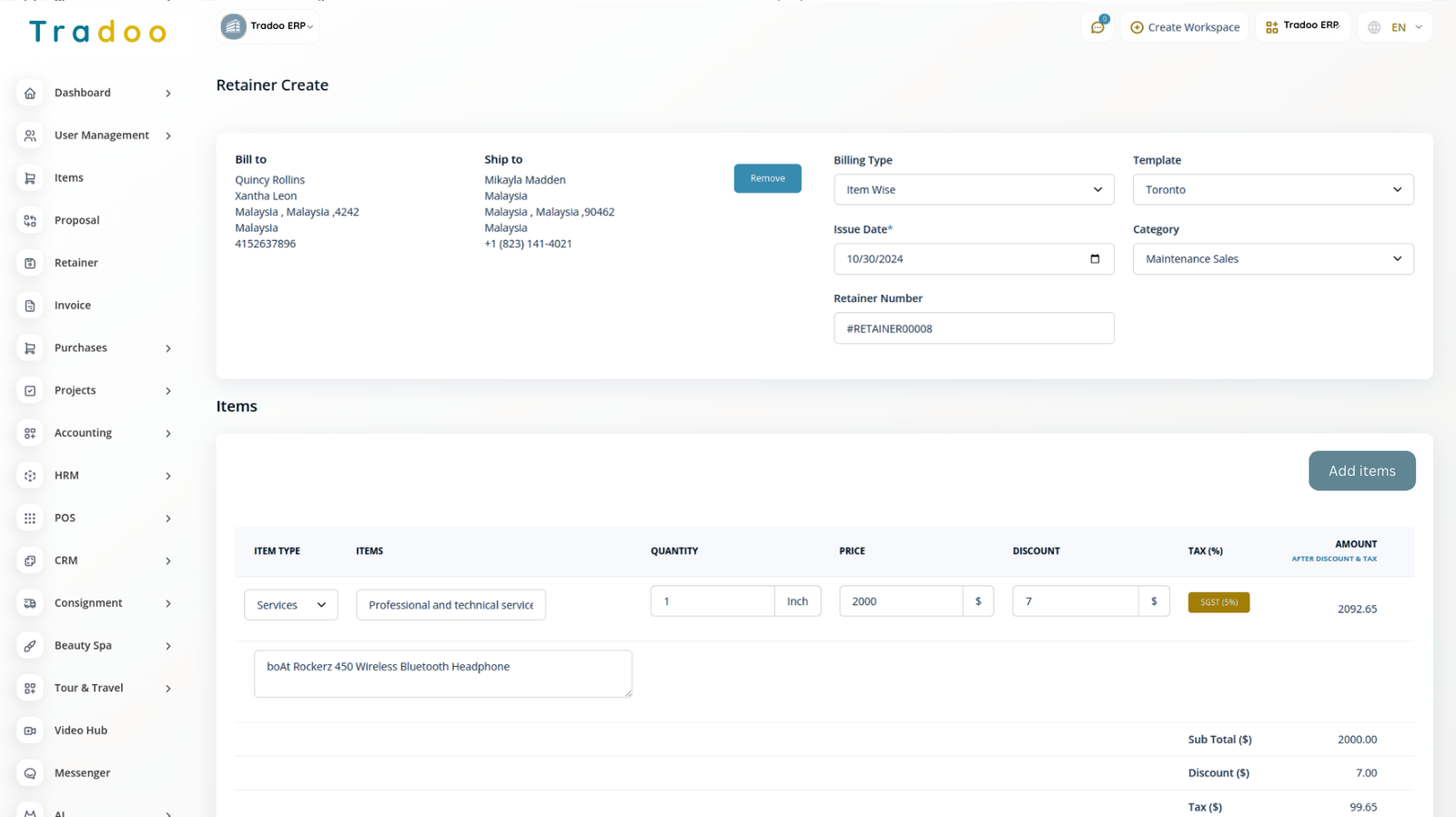Click the POS grid icon

30,518
